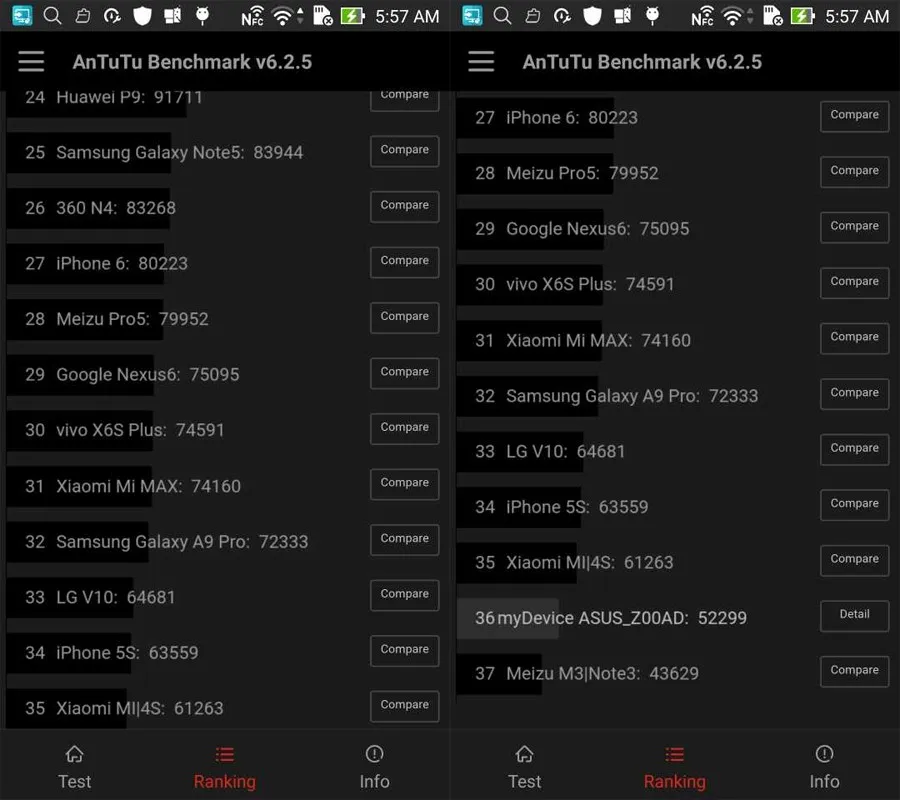The width and height of the screenshot is (900, 800).
Task: Compare with iPhone 6 on left screen
Action: pos(405,262)
